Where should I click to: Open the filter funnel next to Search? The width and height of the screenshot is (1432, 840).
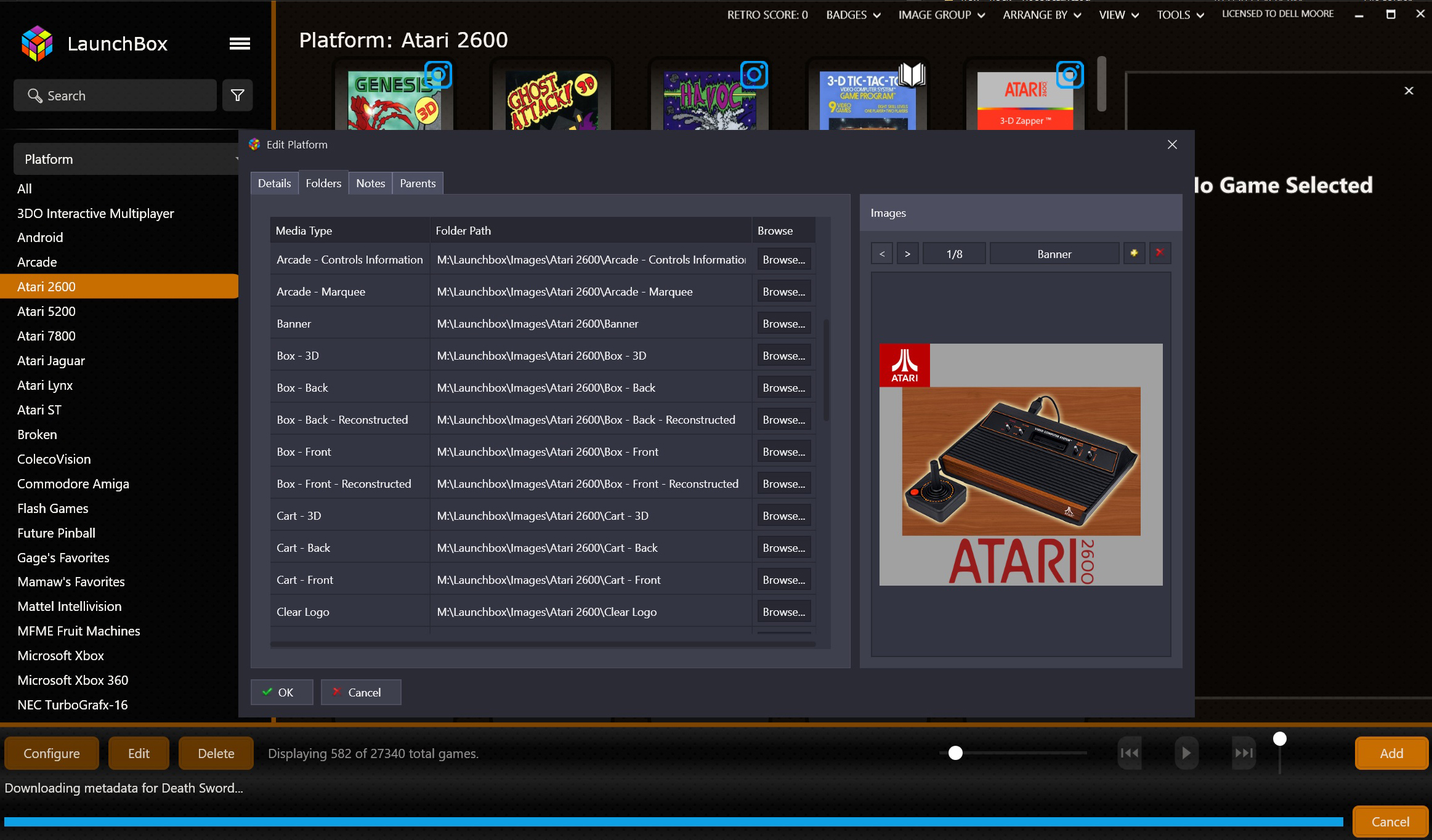pos(238,95)
